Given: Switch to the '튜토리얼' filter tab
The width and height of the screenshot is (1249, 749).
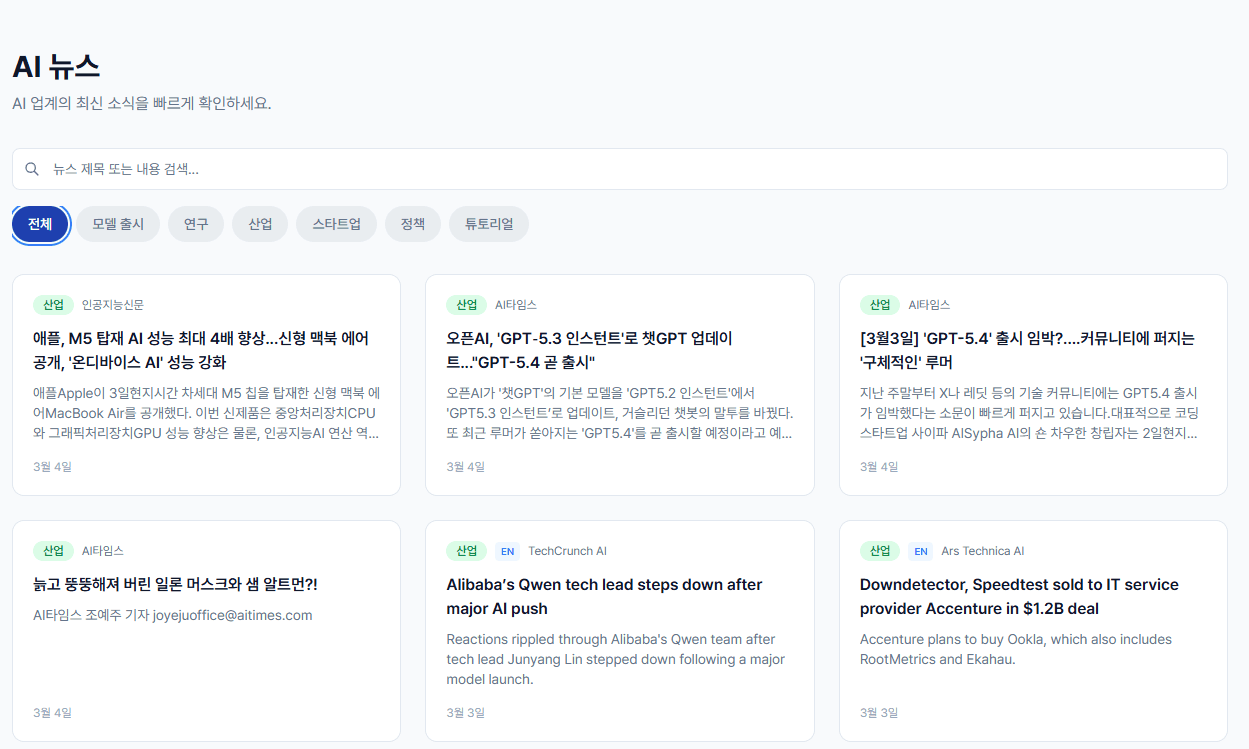Looking at the screenshot, I should (x=488, y=223).
